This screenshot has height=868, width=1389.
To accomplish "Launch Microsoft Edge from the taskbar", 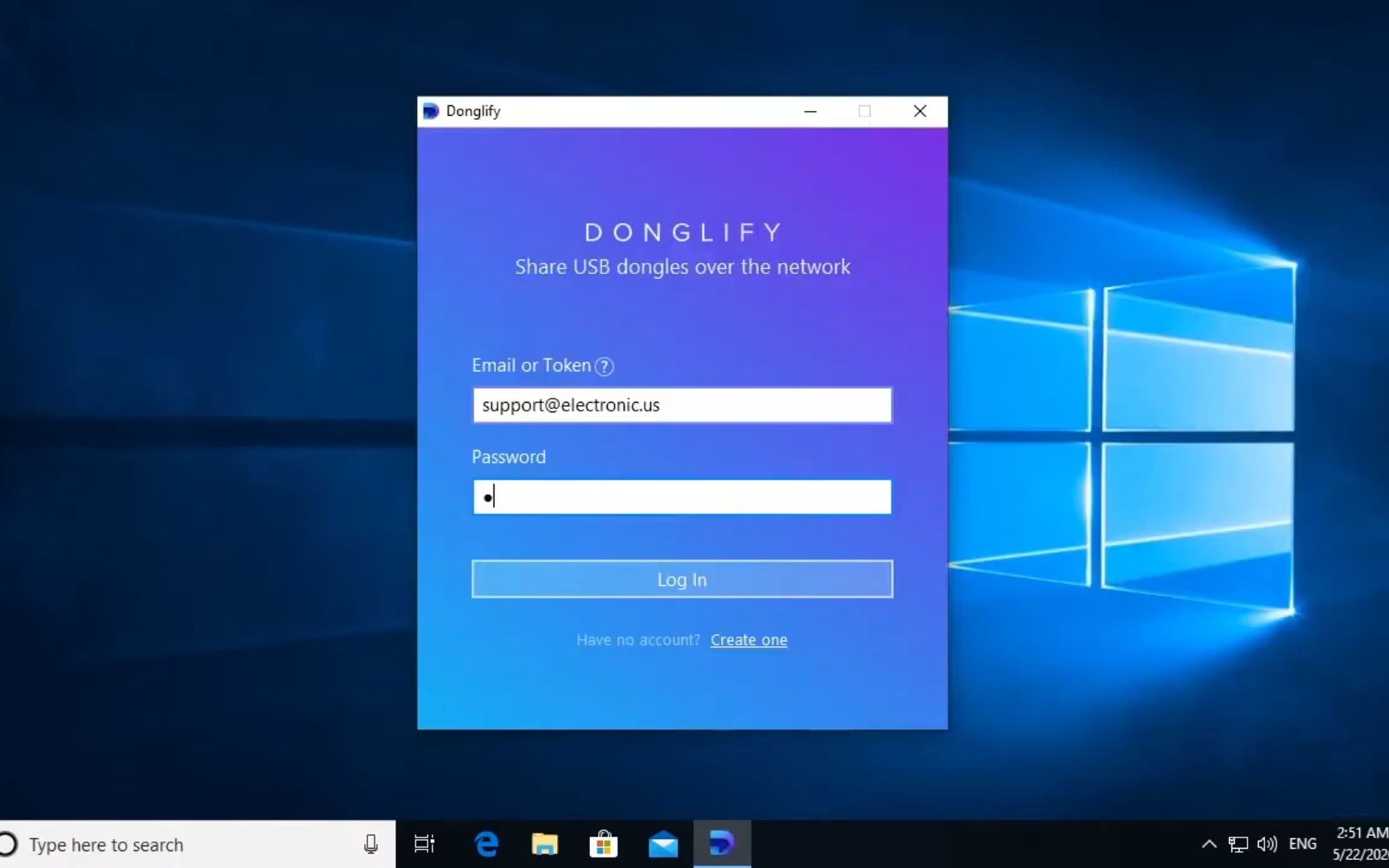I will coord(485,844).
